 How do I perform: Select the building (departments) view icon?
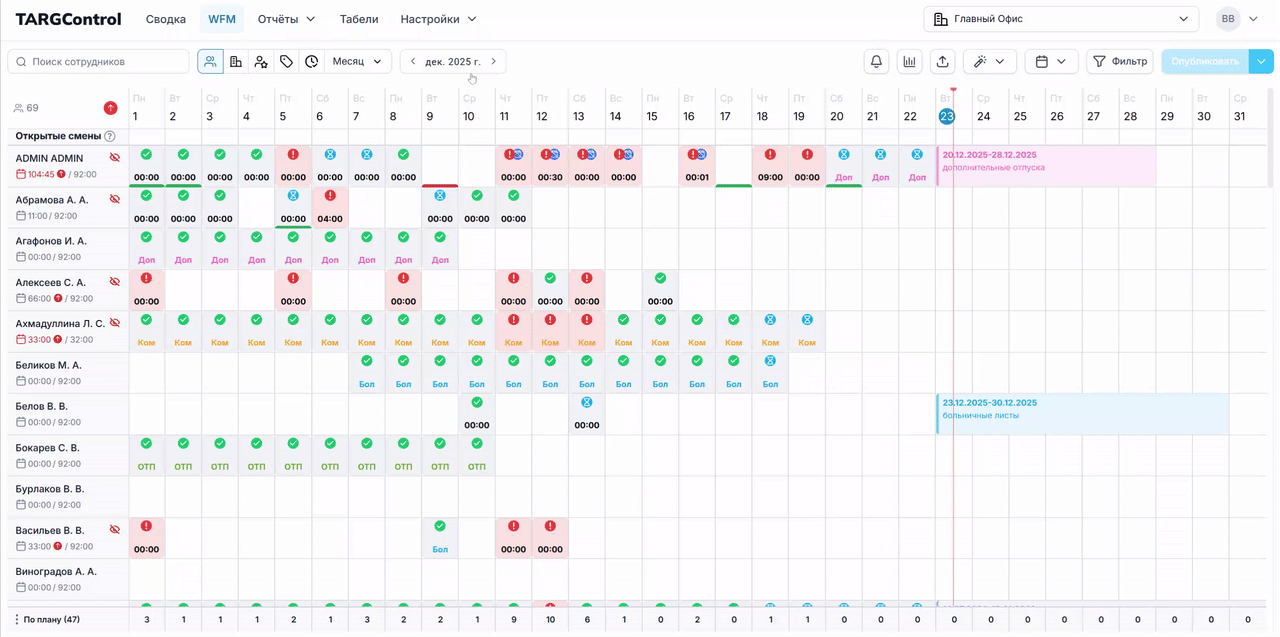click(236, 62)
